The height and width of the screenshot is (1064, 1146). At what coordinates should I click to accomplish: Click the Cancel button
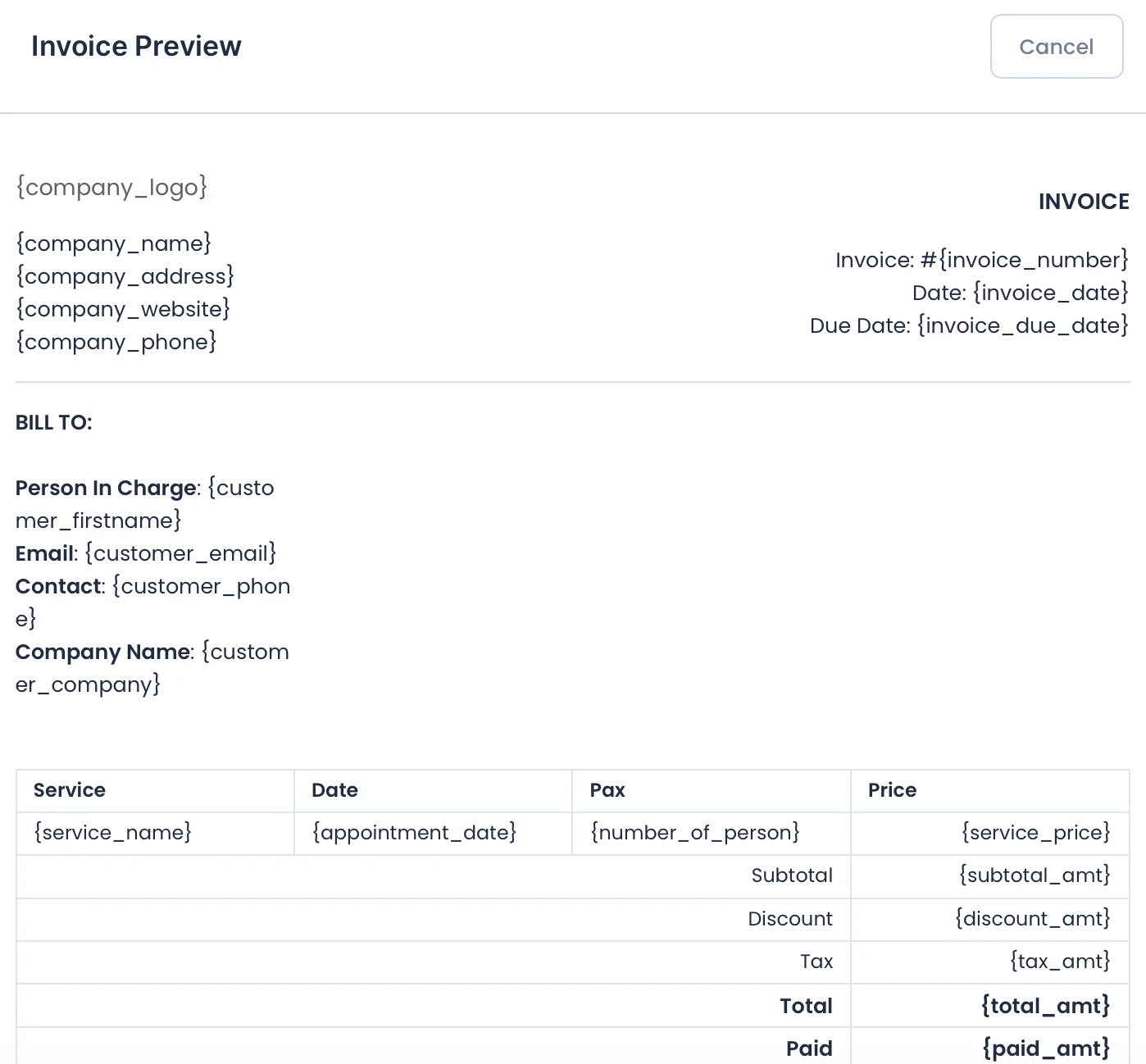click(1056, 47)
